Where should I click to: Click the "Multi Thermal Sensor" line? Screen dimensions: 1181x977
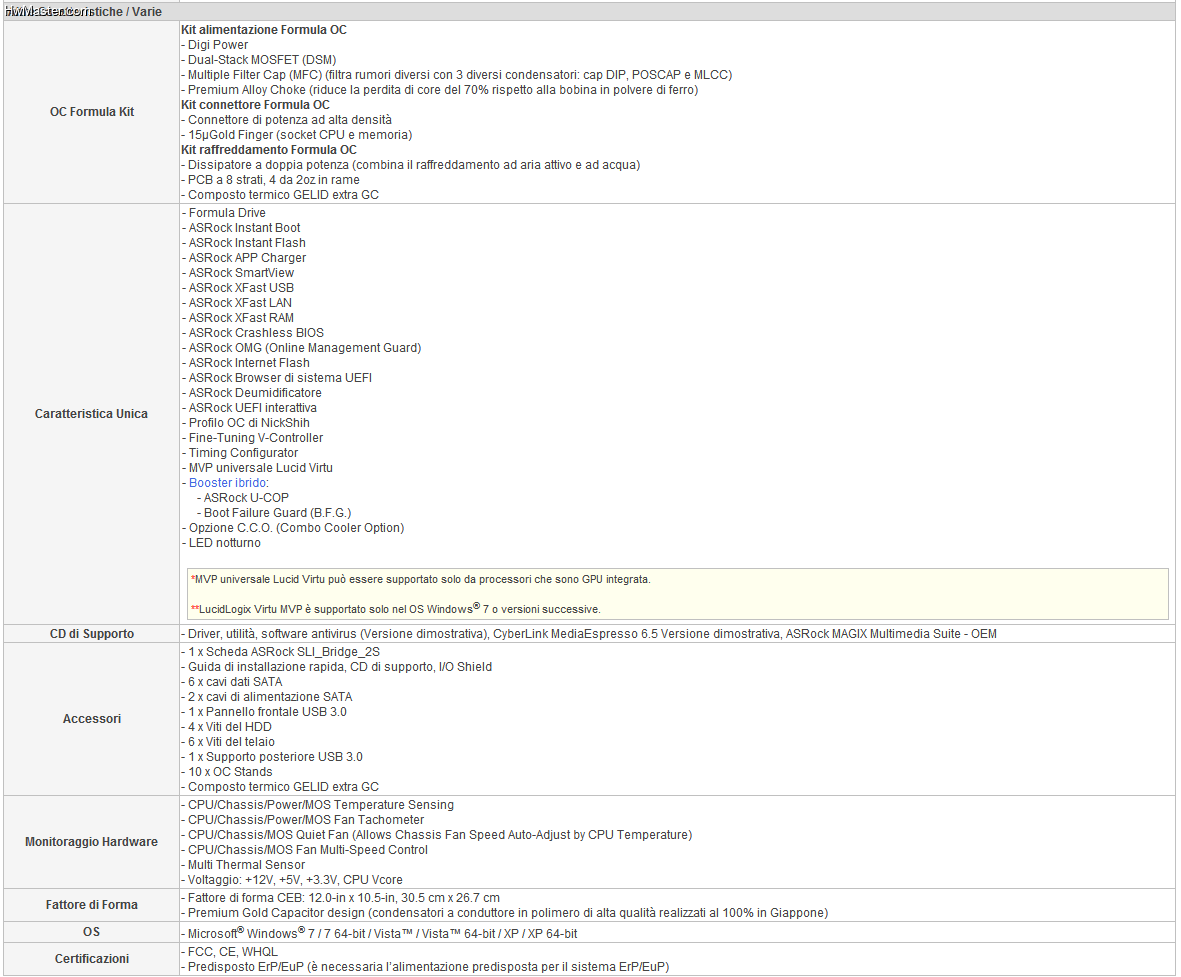(x=243, y=866)
